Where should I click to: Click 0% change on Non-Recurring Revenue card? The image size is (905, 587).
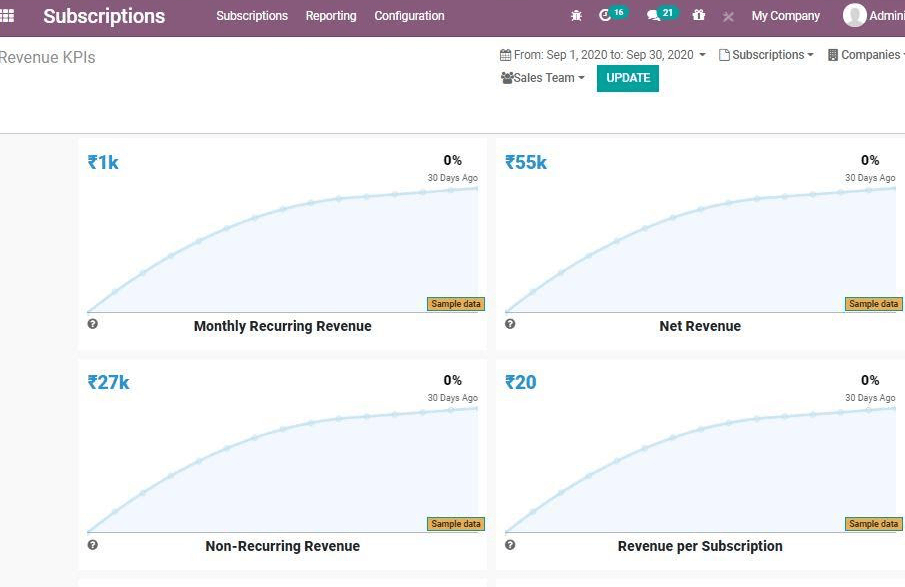pos(452,380)
